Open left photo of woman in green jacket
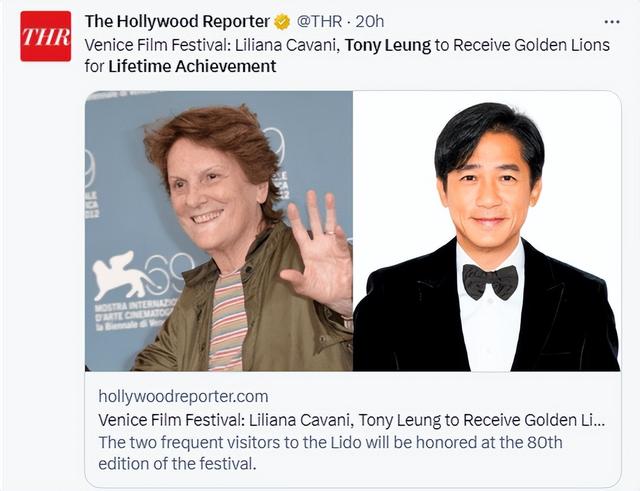Image resolution: width=640 pixels, height=491 pixels. 219,231
